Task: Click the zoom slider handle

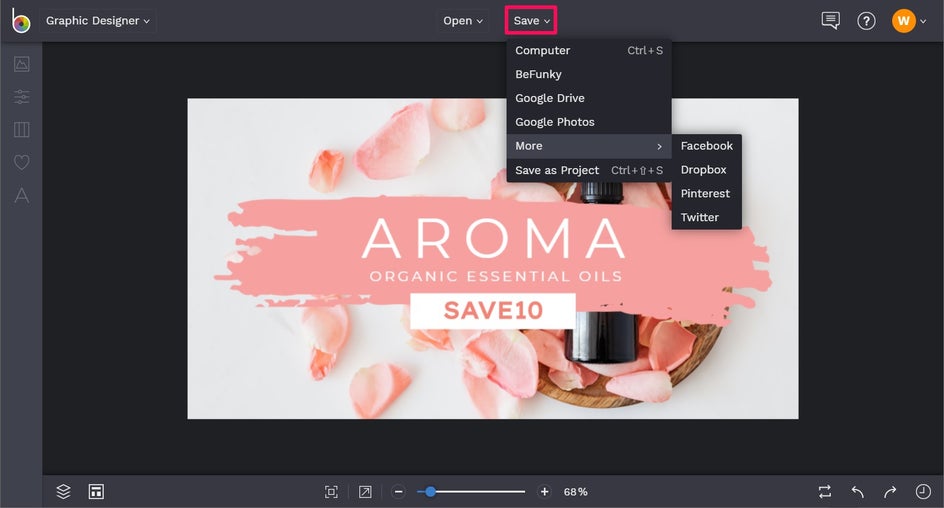Action: tap(430, 492)
